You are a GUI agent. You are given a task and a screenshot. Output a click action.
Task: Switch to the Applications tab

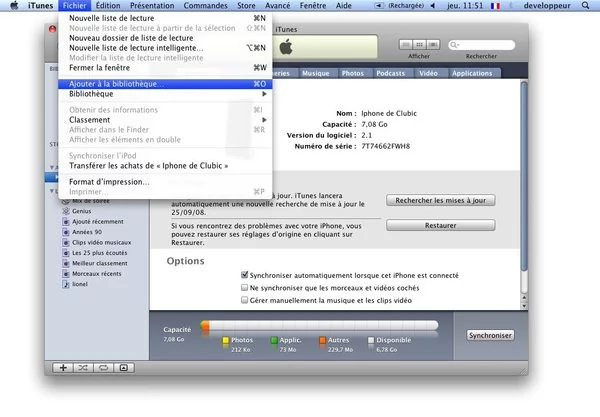point(472,73)
